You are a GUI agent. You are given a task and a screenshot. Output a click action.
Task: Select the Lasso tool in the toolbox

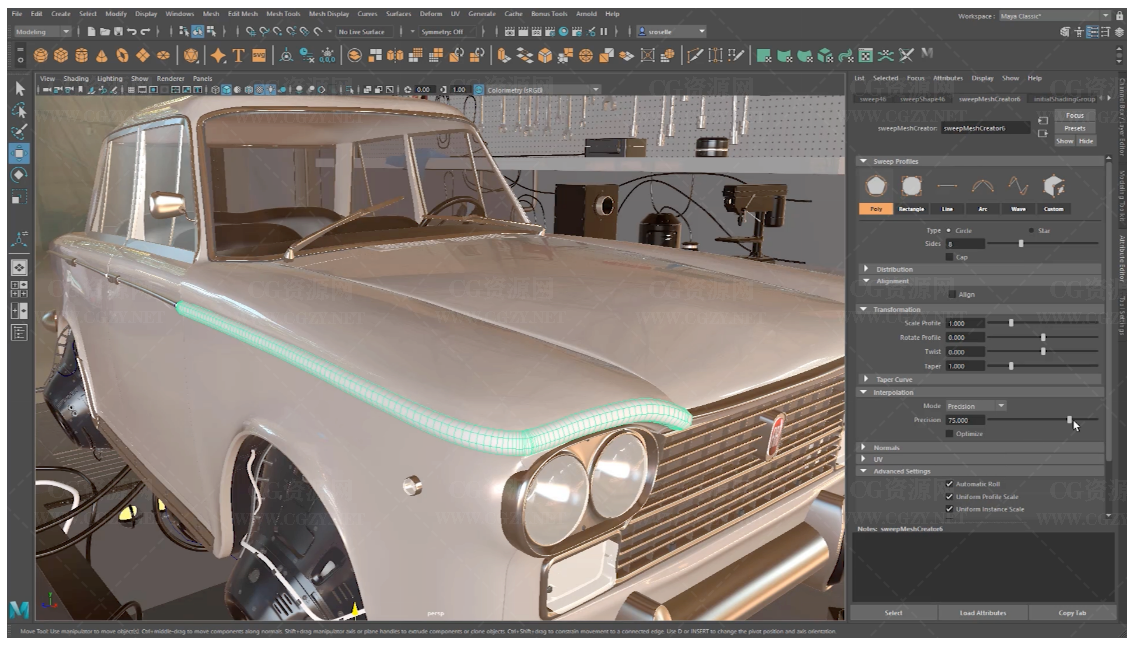20,109
